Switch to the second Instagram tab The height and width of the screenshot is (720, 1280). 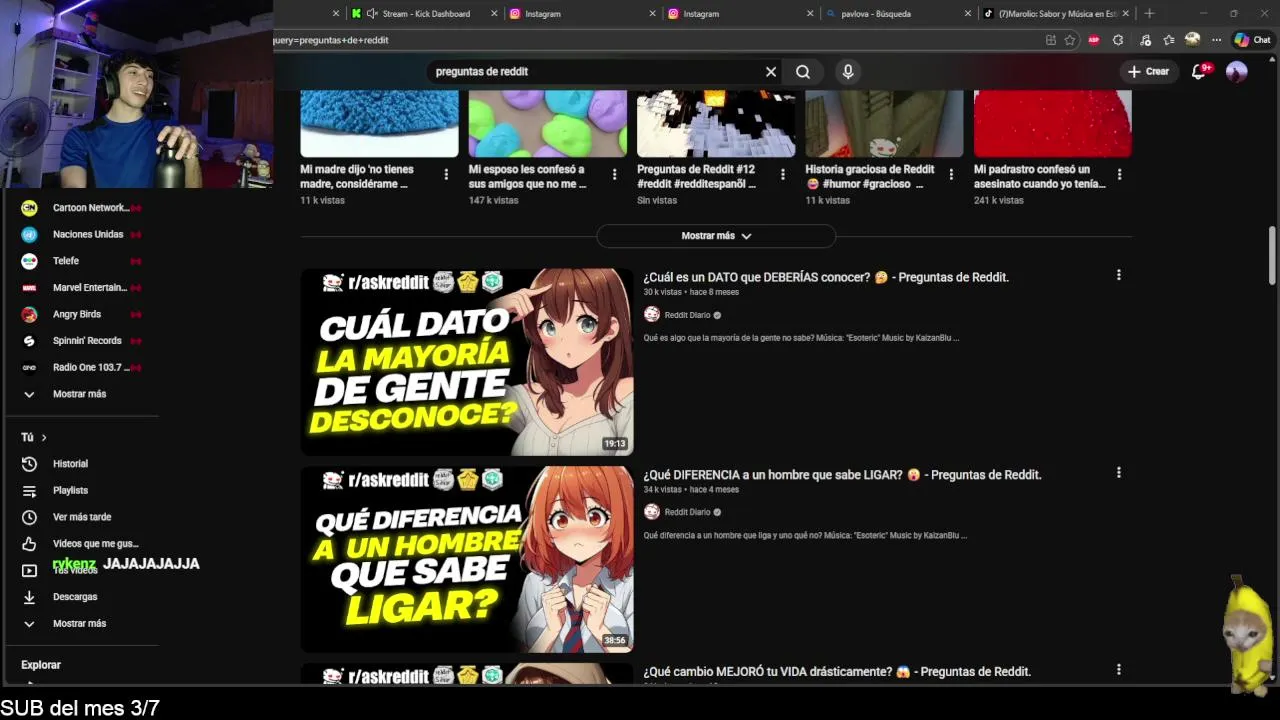[x=740, y=14]
